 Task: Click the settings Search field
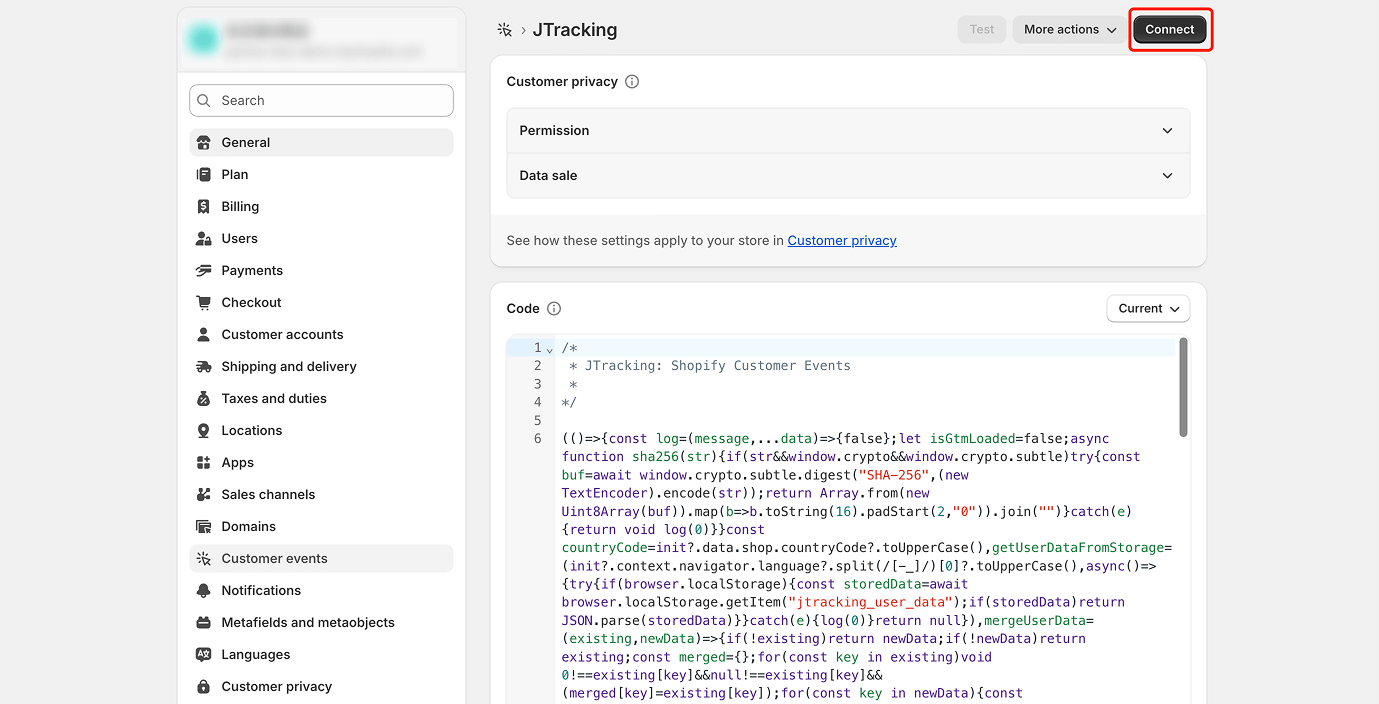coord(321,101)
